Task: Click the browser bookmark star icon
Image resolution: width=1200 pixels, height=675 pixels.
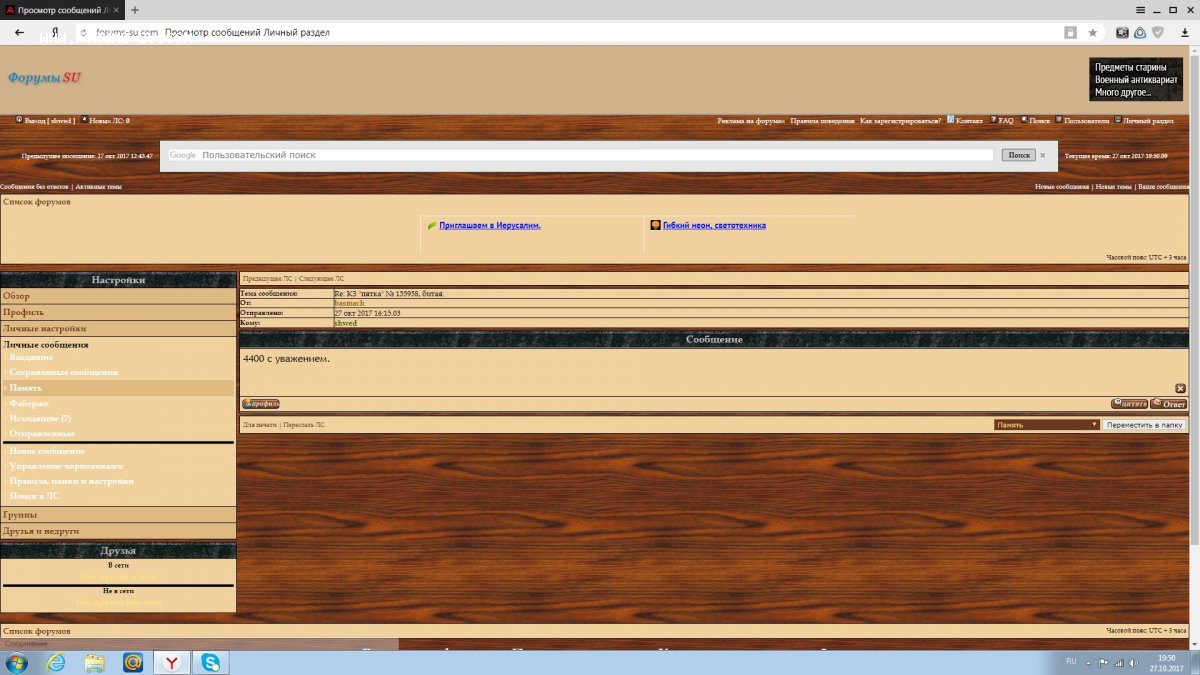Action: [1093, 32]
